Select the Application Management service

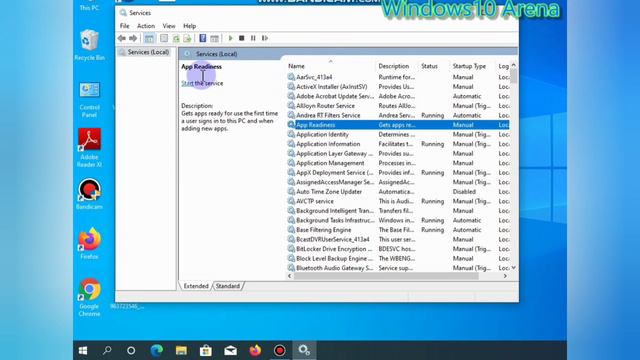tap(398, 163)
